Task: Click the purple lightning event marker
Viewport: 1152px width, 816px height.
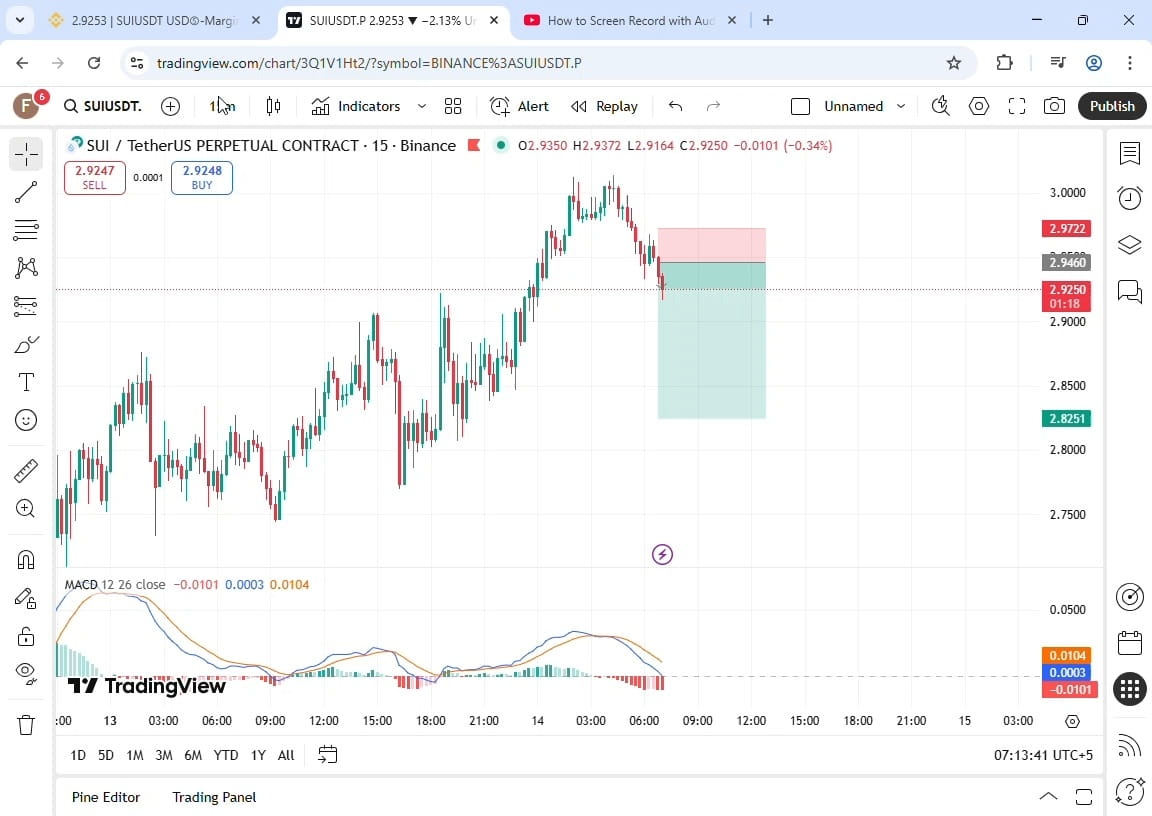Action: (663, 555)
